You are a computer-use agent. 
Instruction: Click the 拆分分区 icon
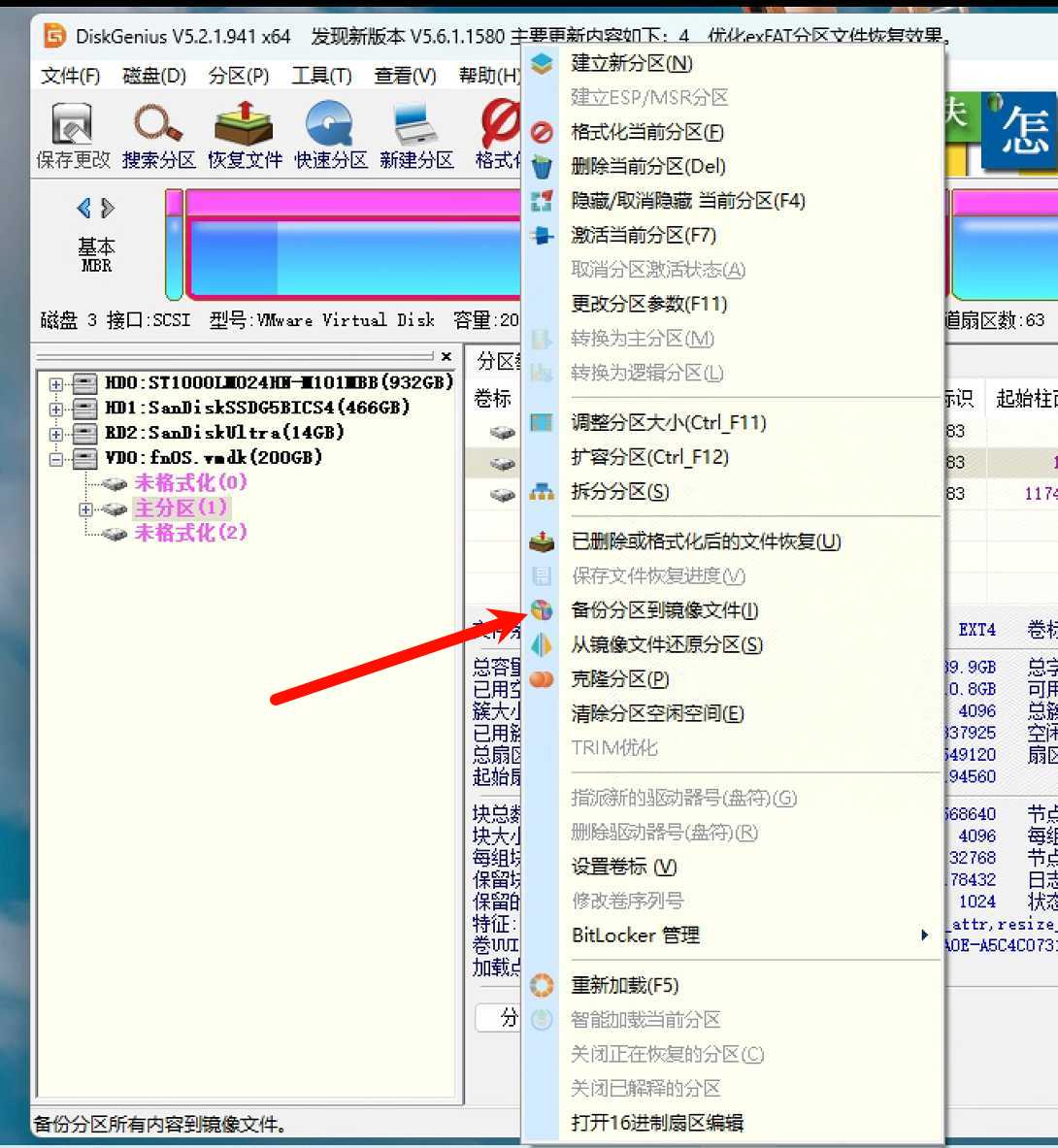click(542, 492)
